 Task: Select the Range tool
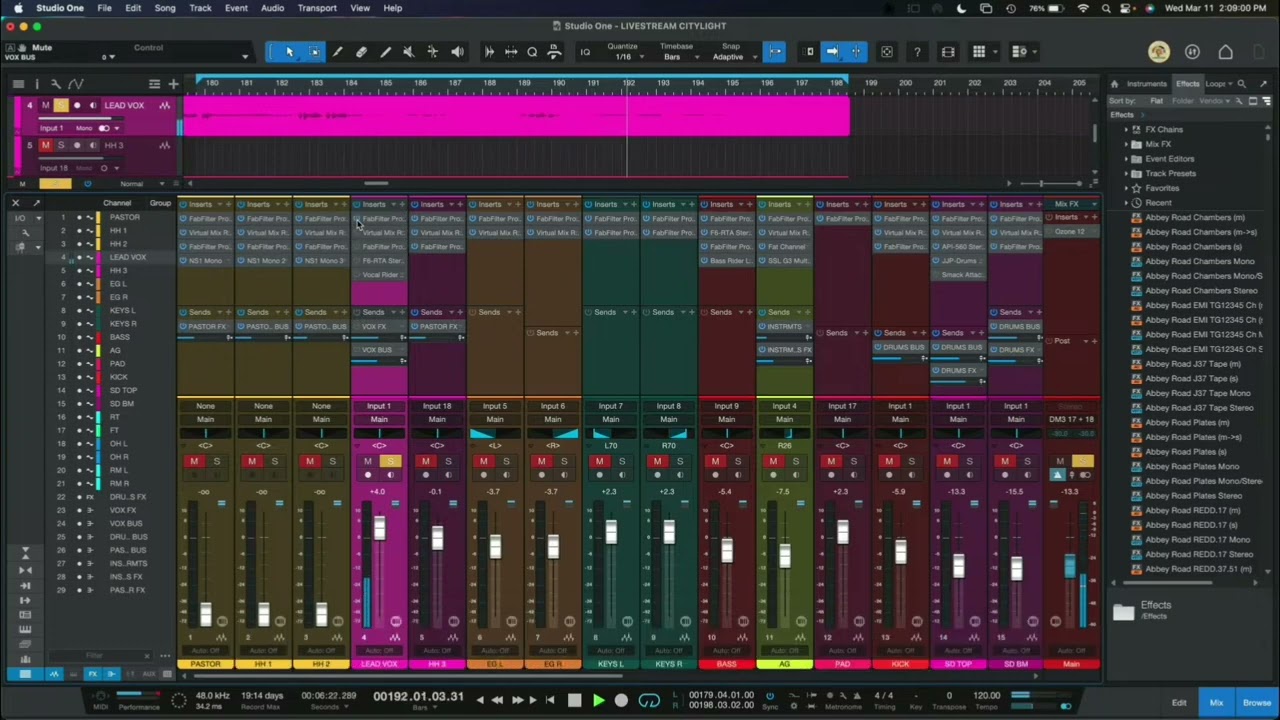pyautogui.click(x=314, y=52)
